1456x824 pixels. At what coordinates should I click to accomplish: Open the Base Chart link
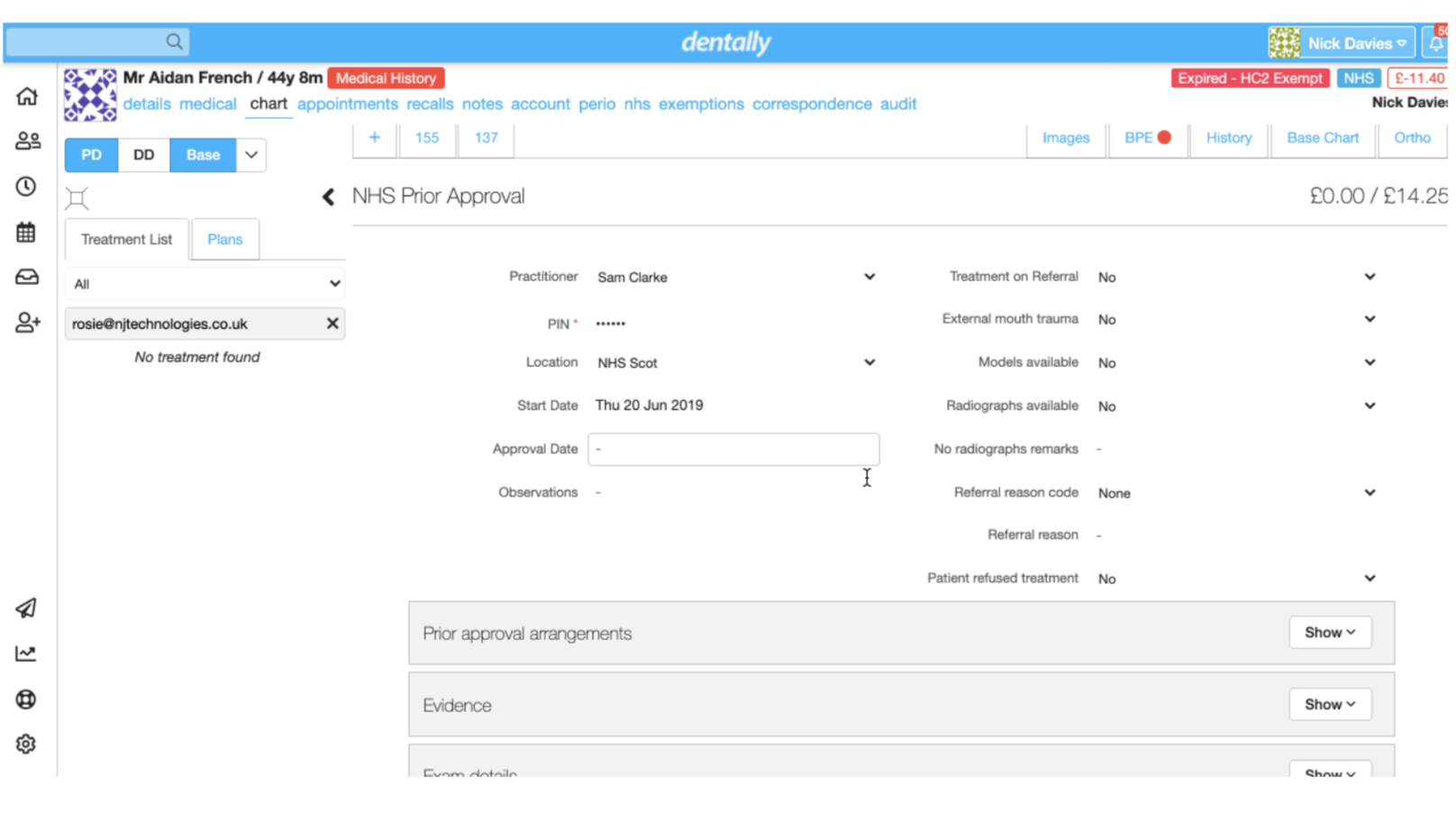[1322, 138]
